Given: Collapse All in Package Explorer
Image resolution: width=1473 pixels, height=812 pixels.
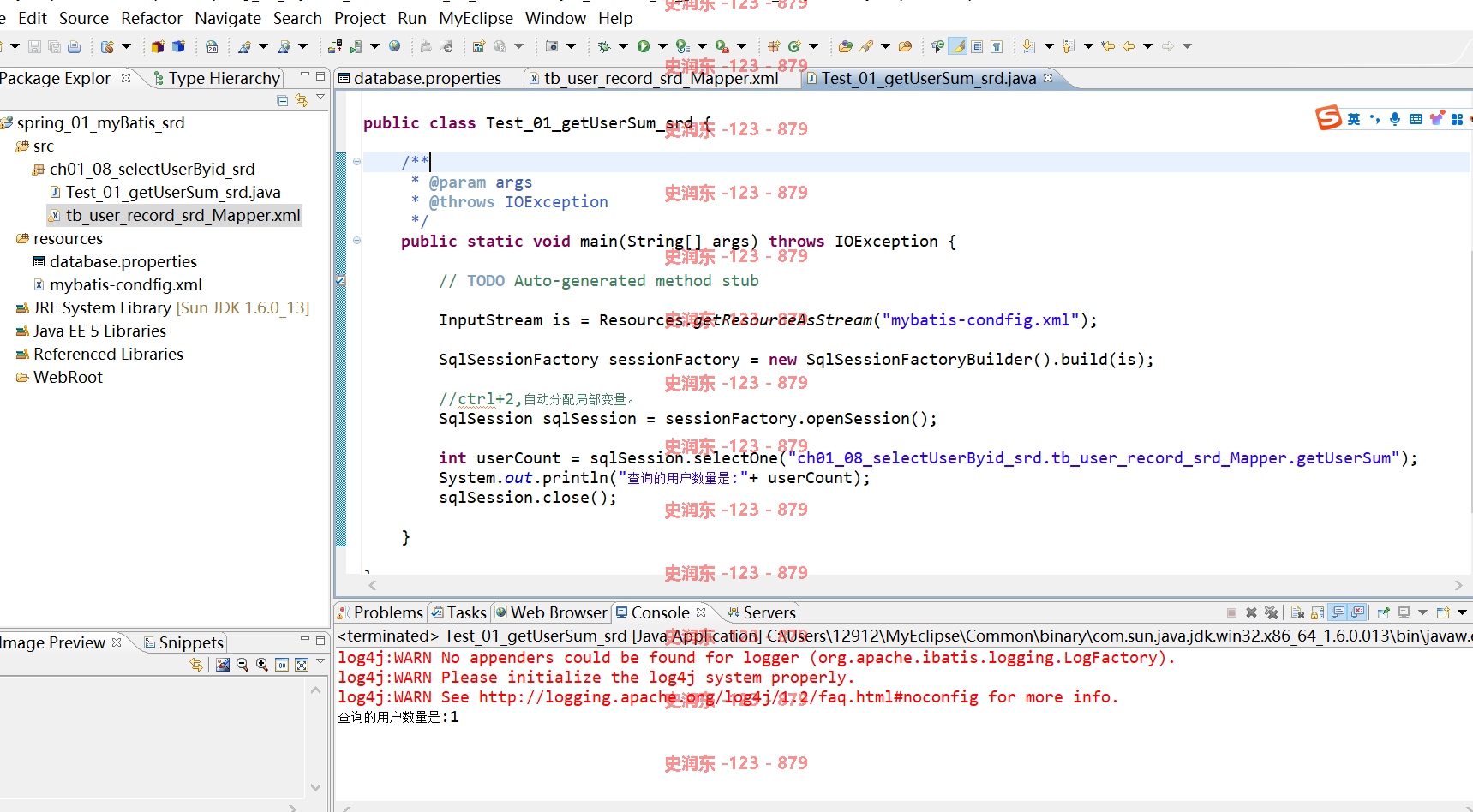Looking at the screenshot, I should (283, 100).
